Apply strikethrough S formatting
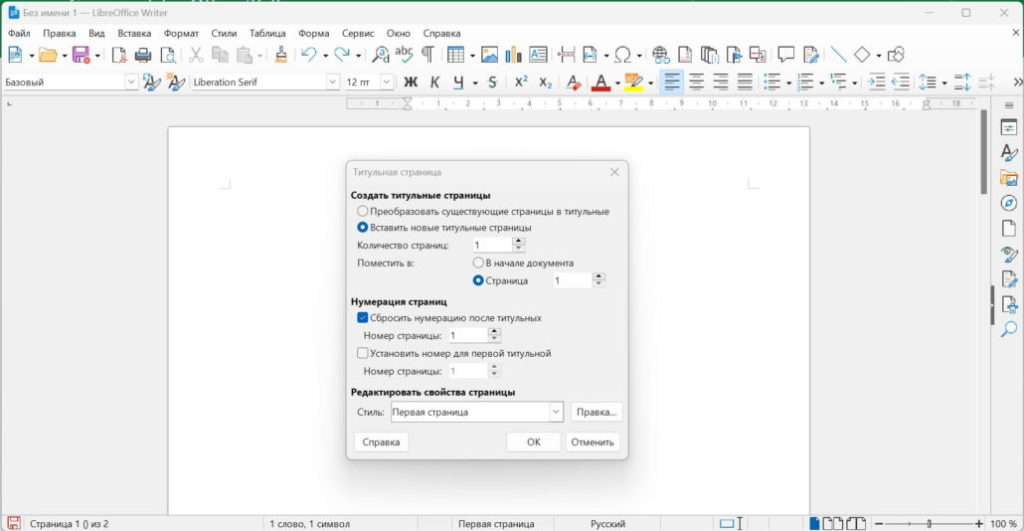The image size is (1024, 531). click(x=492, y=82)
